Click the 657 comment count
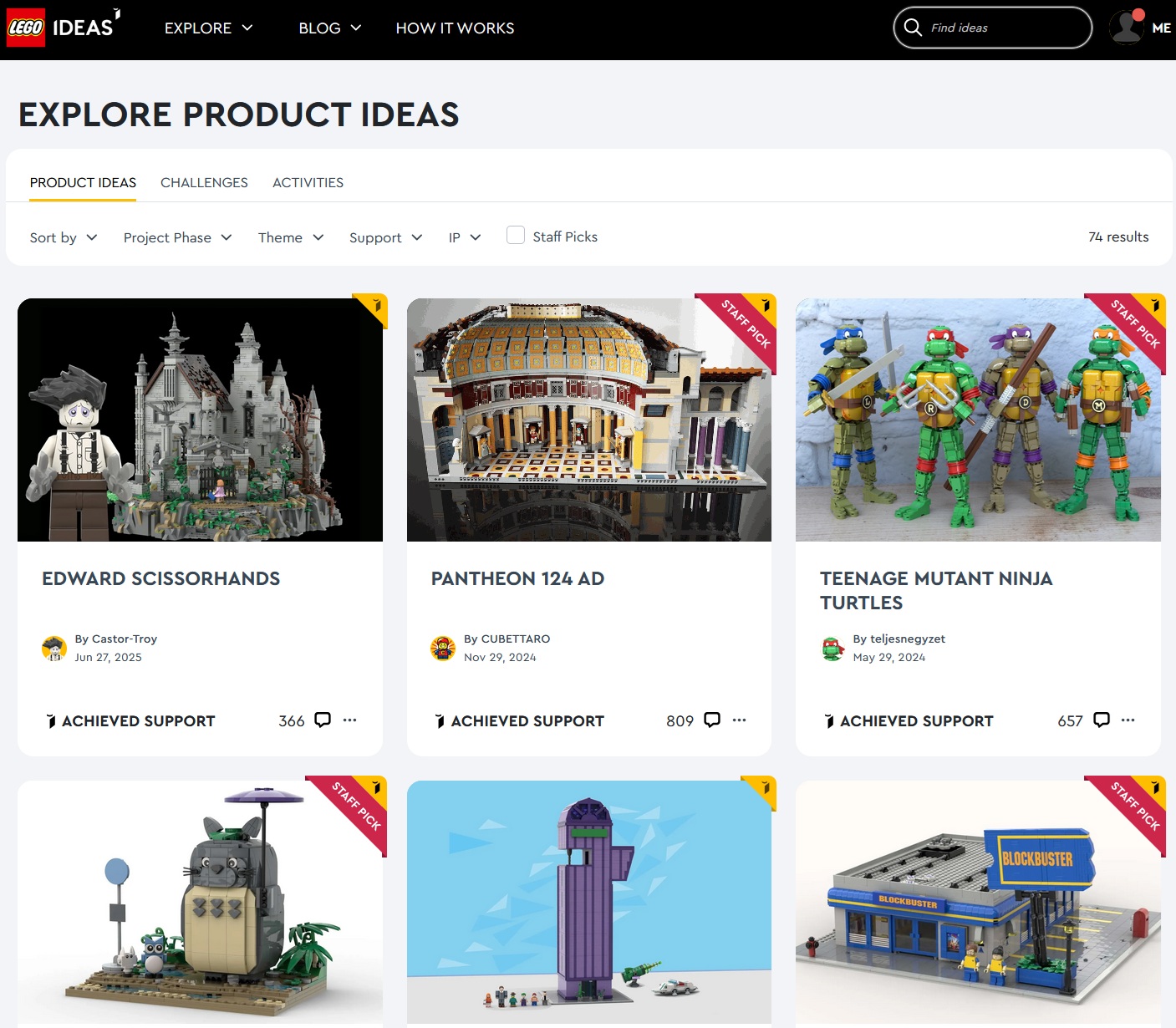The image size is (1176, 1028). (x=1071, y=720)
